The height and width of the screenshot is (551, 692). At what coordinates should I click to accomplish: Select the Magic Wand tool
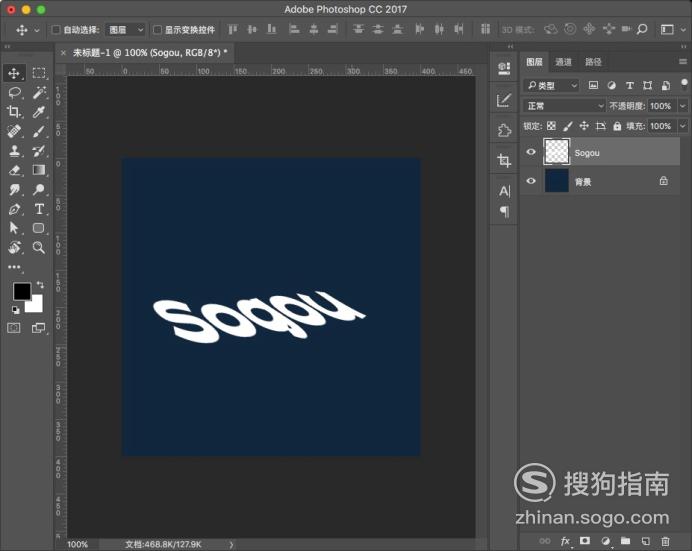(39, 93)
